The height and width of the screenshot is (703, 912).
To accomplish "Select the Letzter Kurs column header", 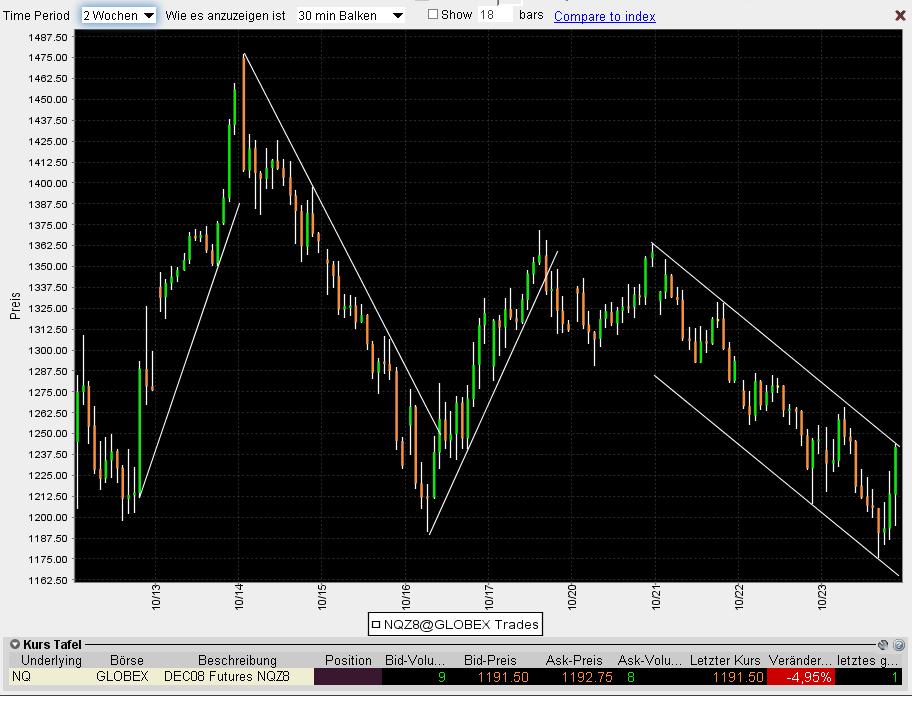I will 725,661.
